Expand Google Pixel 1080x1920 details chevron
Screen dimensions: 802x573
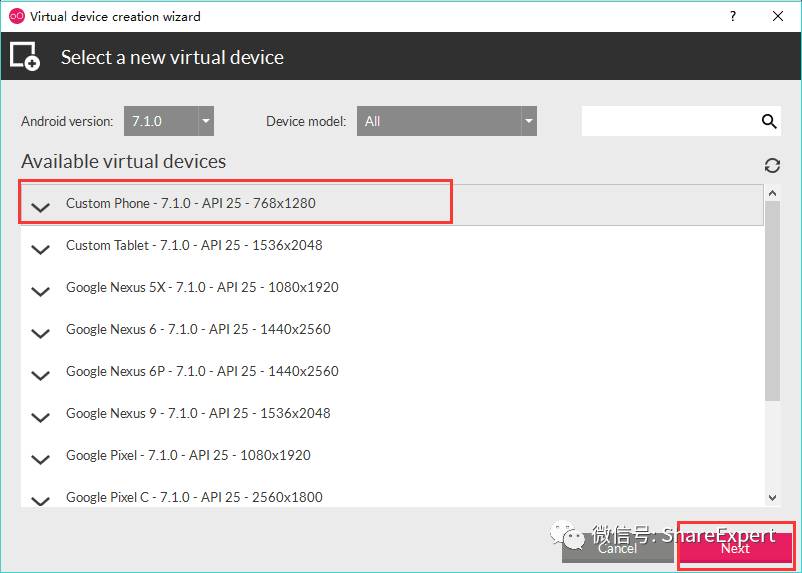pyautogui.click(x=40, y=458)
